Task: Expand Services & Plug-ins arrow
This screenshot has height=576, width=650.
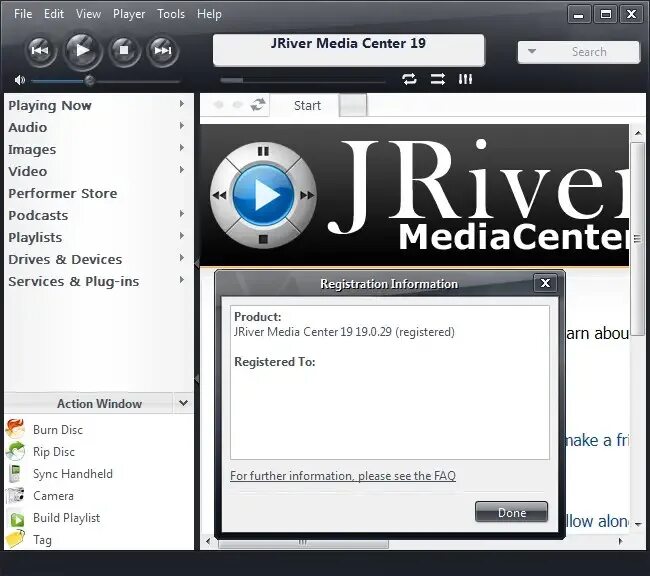Action: 182,279
